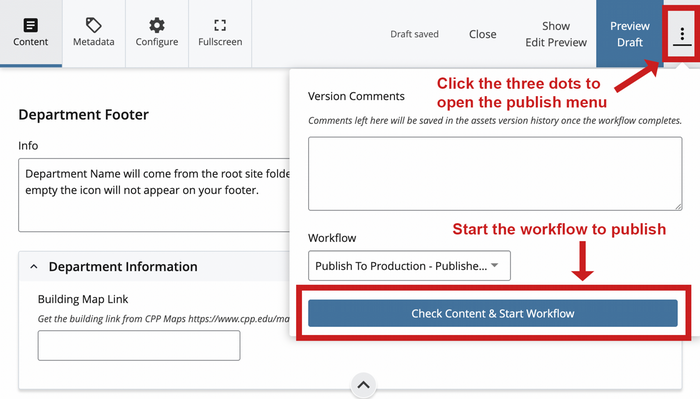Click the Draft saved status text
This screenshot has height=399, width=700.
414,34
